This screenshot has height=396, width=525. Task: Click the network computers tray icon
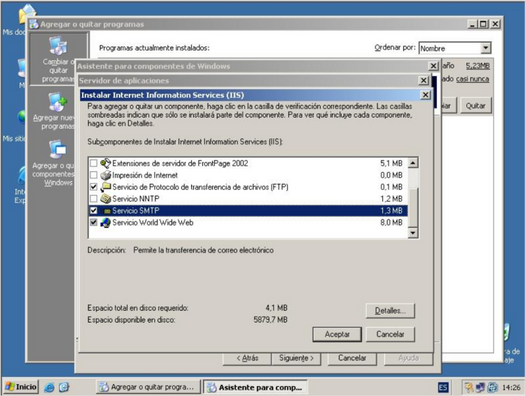[x=480, y=387]
